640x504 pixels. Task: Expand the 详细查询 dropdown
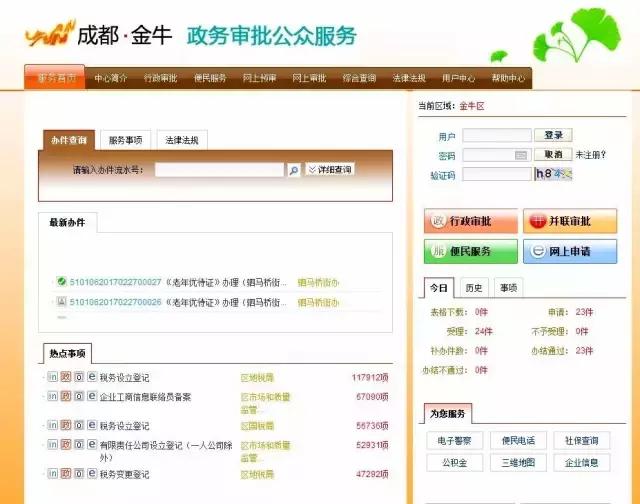pyautogui.click(x=330, y=169)
